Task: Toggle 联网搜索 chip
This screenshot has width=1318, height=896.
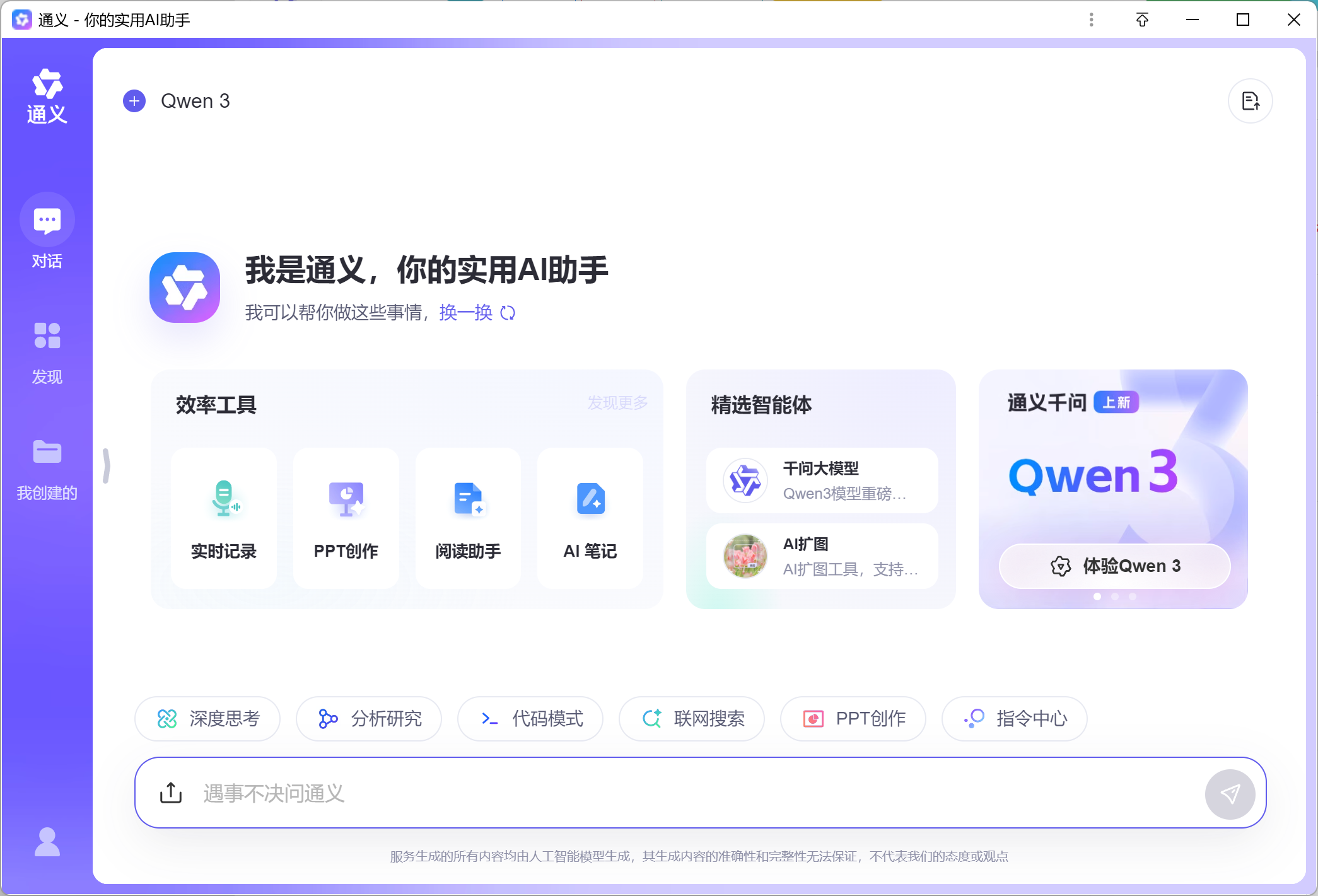Action: pyautogui.click(x=692, y=718)
